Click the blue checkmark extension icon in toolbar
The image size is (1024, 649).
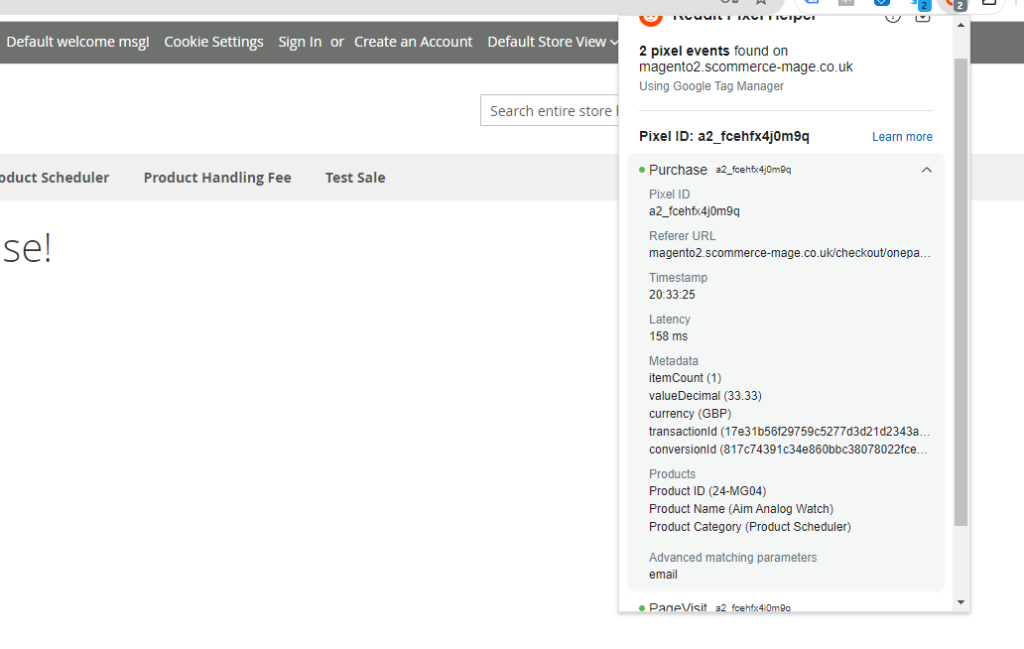pyautogui.click(x=882, y=4)
